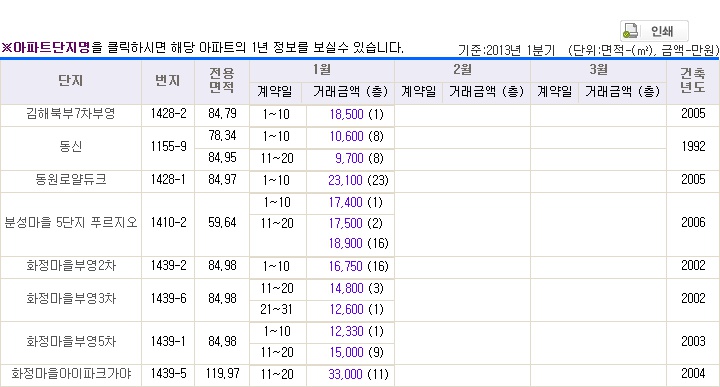
Task: Click contract date 21~31 for 화정마을부영3차
Action: [x=276, y=310]
